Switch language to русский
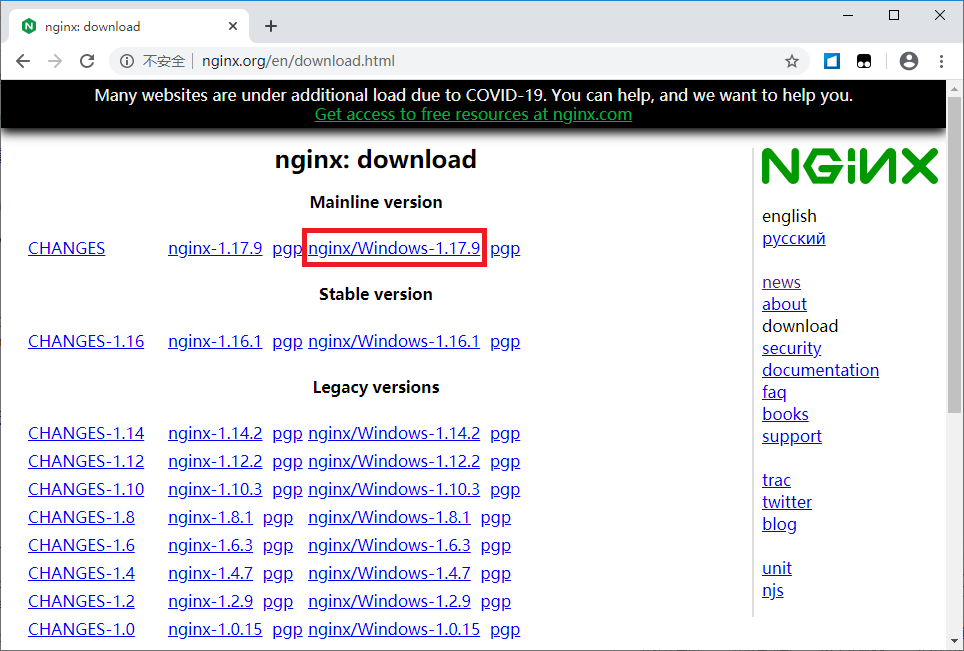The width and height of the screenshot is (964, 651). click(x=793, y=238)
